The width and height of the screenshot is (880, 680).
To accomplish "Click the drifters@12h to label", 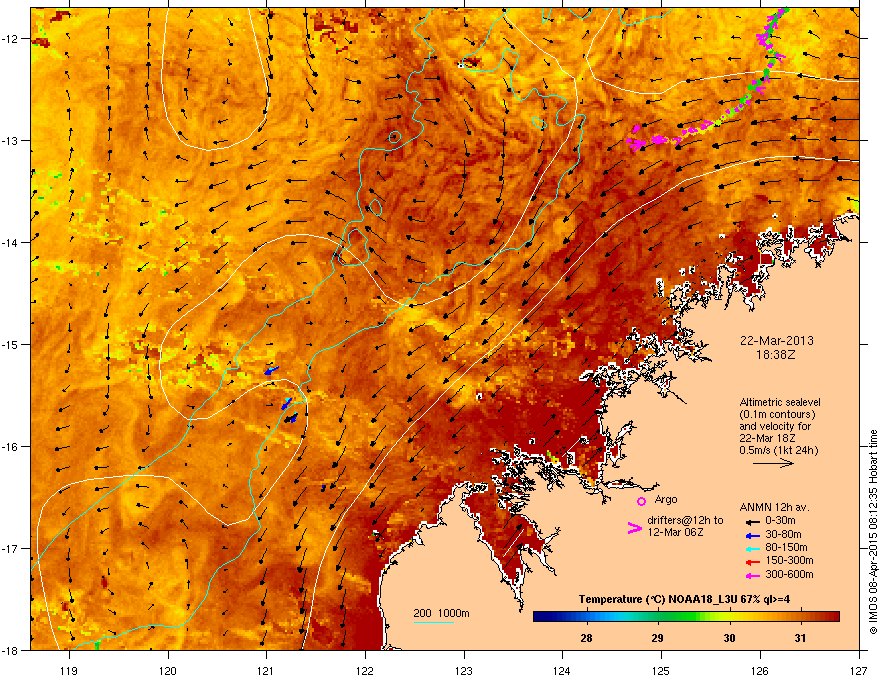I will 685,521.
